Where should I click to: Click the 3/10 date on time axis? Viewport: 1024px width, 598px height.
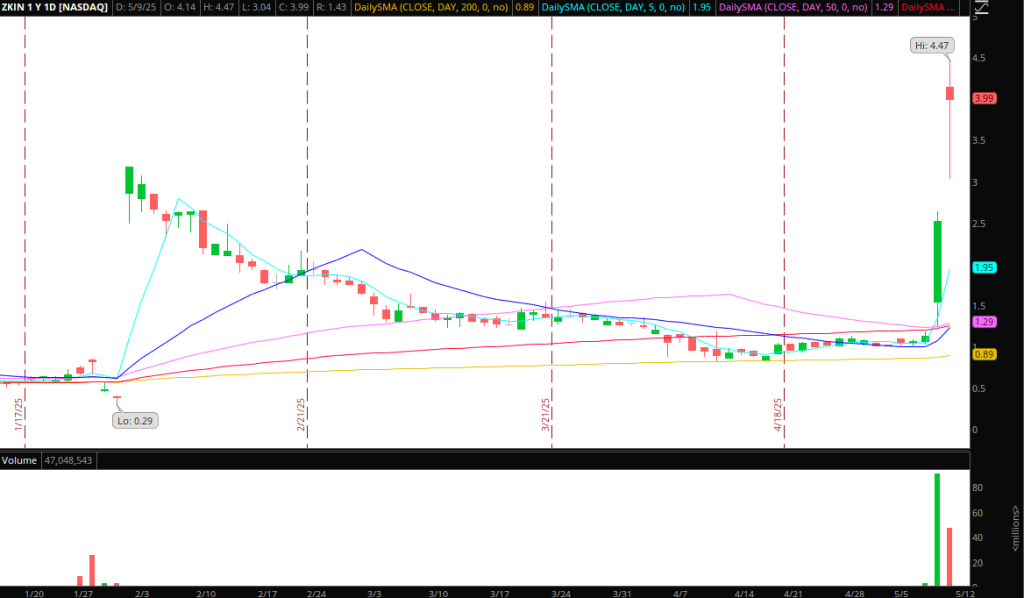pyautogui.click(x=438, y=593)
